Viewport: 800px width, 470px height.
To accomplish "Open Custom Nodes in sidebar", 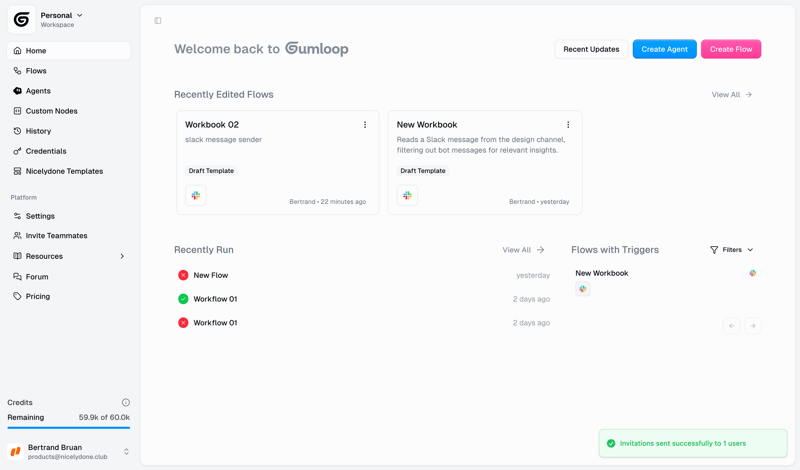I will click(69, 111).
